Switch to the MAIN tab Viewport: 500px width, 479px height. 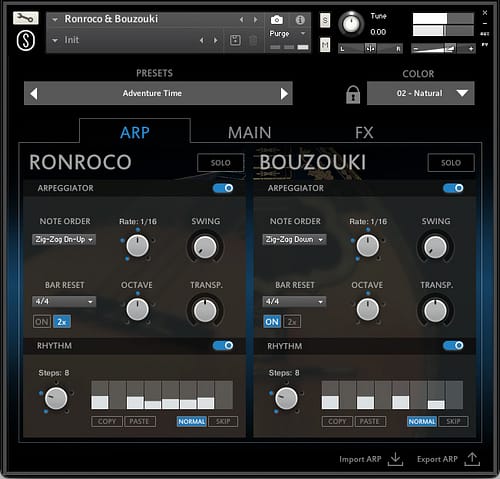(250, 133)
